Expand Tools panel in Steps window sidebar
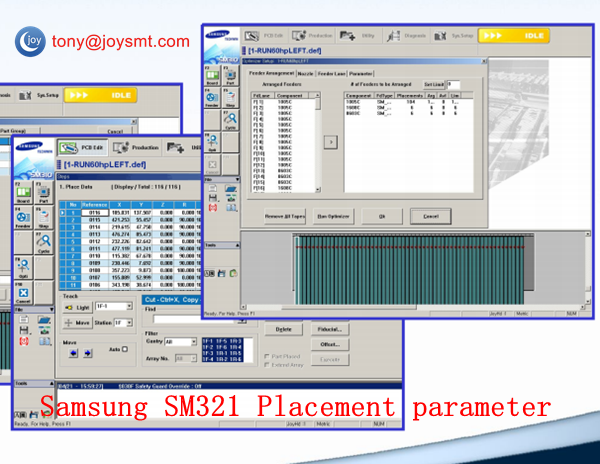600x464 pixels. (x=51, y=383)
